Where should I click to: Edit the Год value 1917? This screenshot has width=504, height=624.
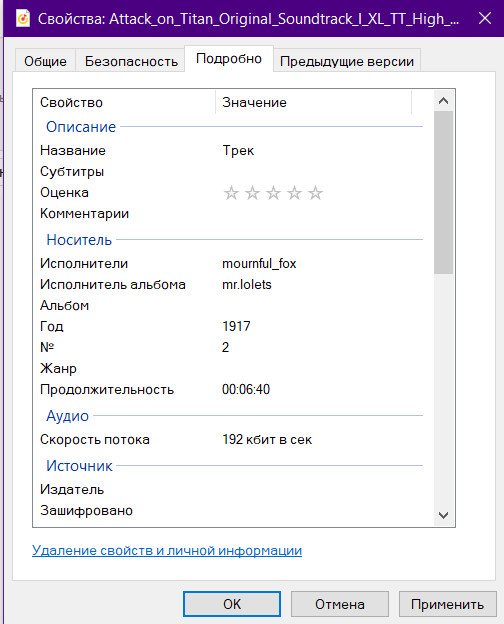[x=236, y=326]
